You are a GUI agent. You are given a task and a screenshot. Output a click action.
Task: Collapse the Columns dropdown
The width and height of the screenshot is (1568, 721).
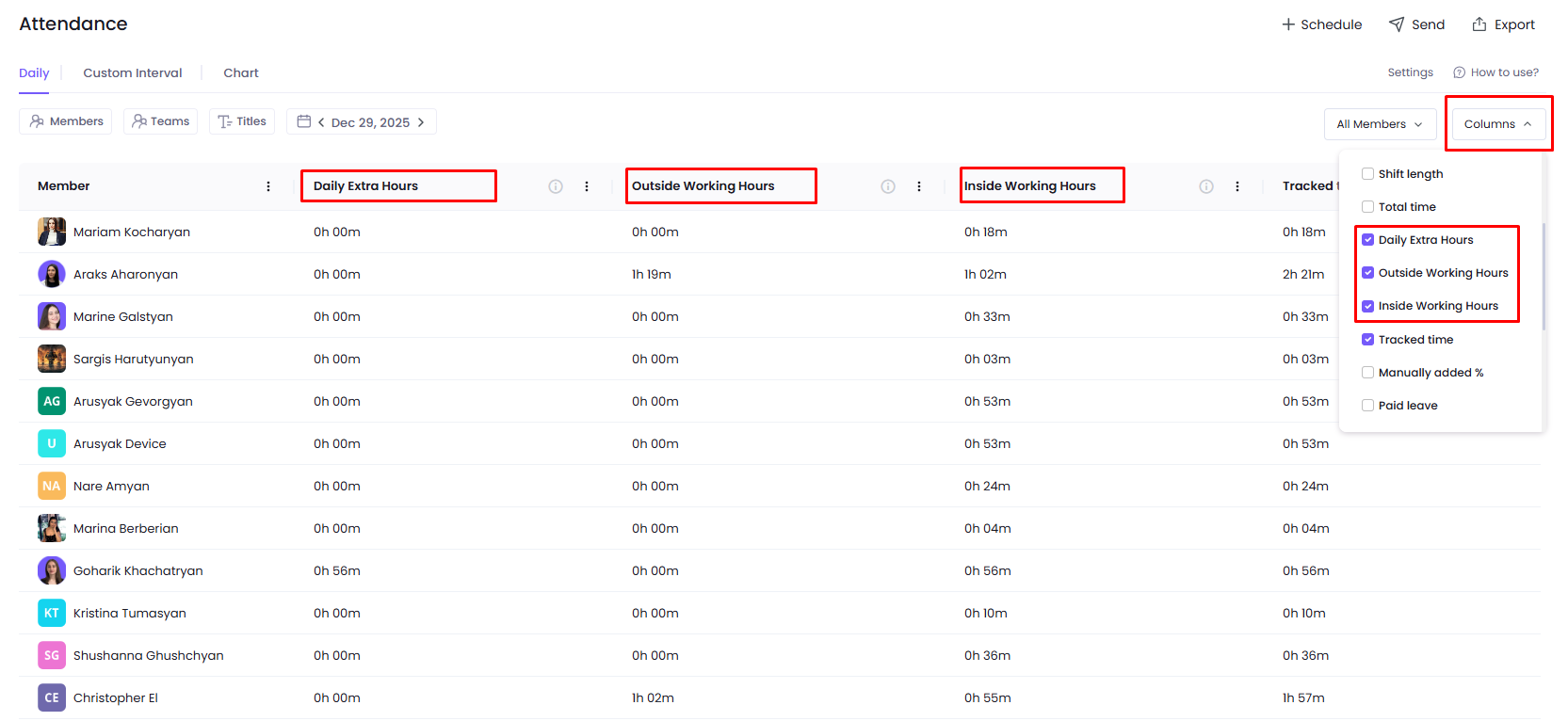point(1498,124)
